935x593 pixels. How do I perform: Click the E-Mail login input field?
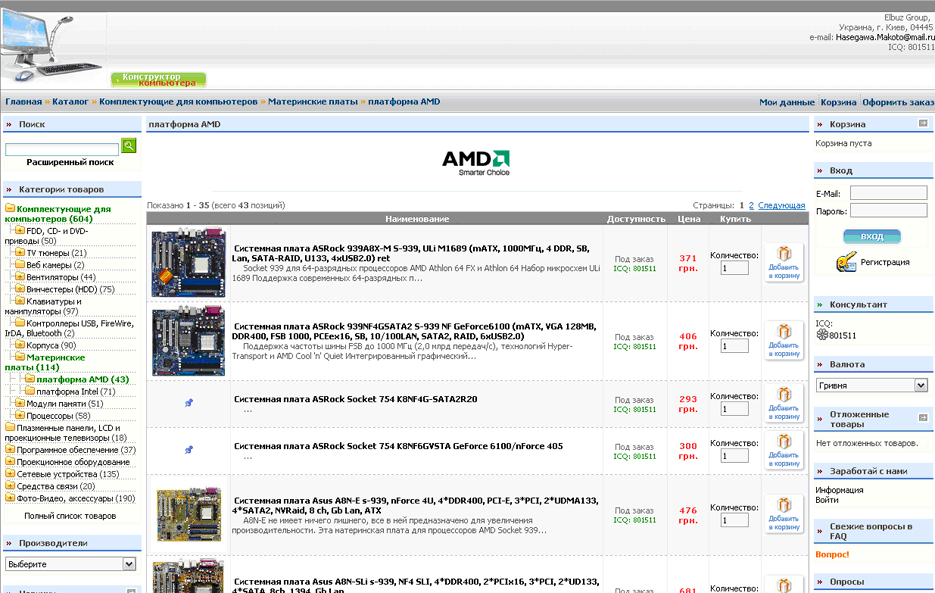pos(888,193)
